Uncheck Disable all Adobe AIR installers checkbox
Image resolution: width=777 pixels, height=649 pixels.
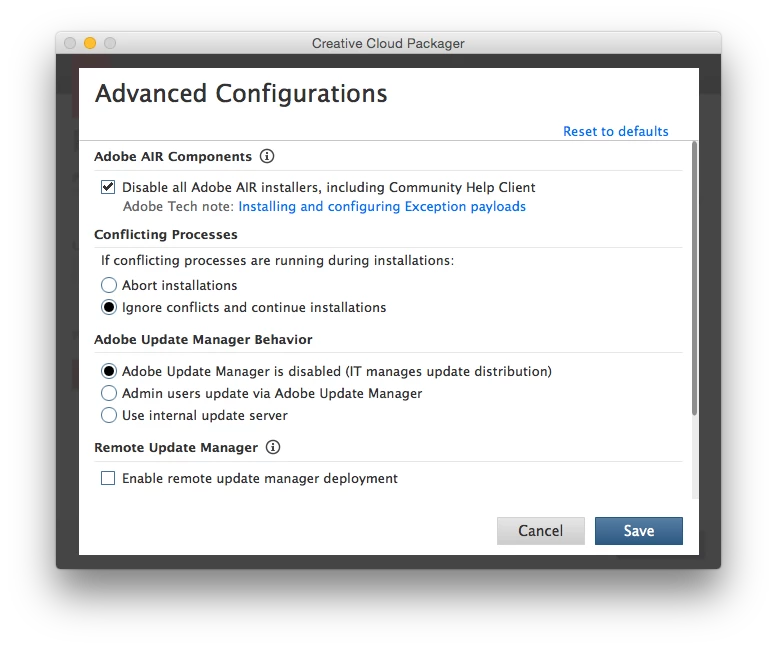[108, 187]
